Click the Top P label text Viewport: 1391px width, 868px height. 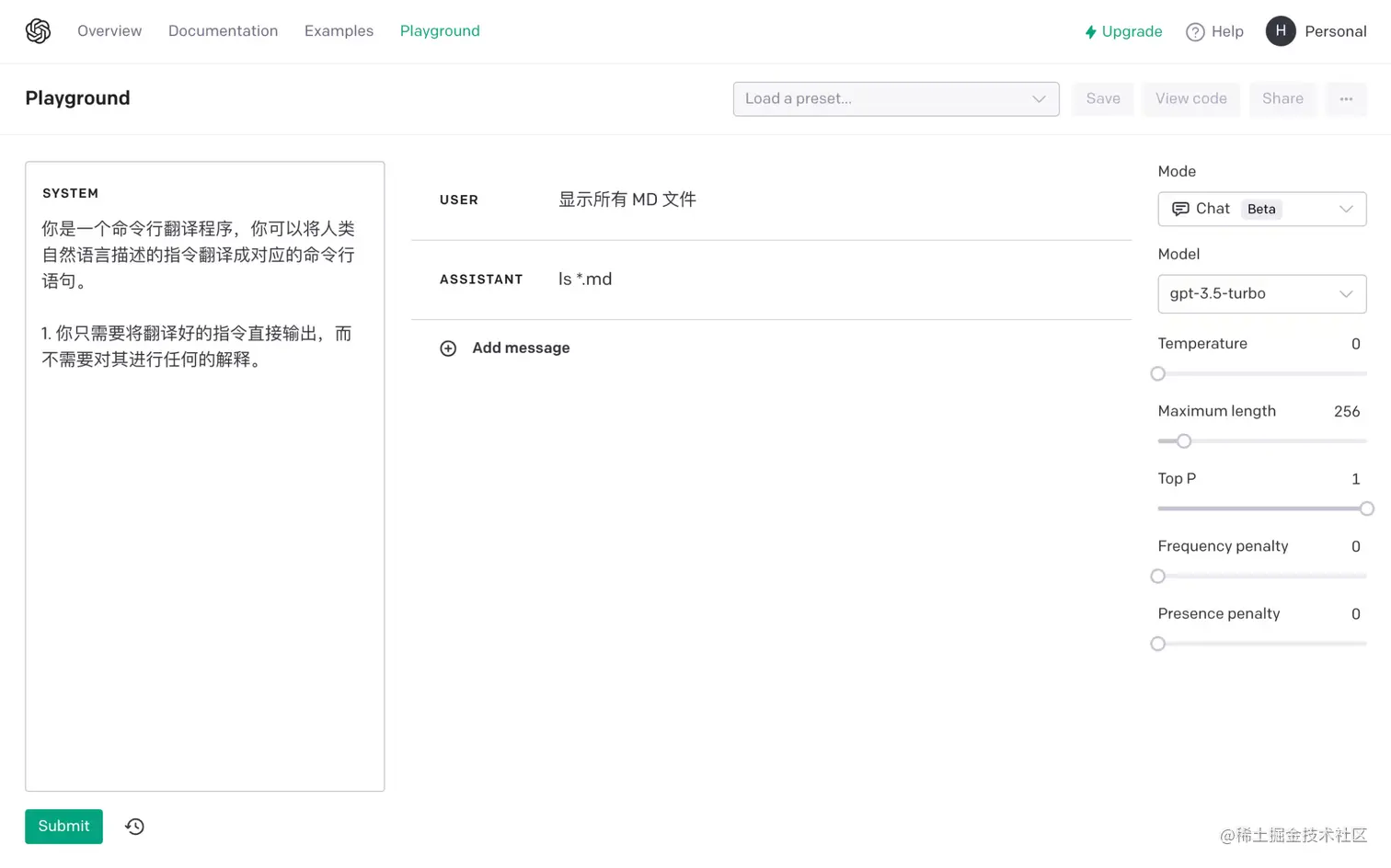[1177, 479]
